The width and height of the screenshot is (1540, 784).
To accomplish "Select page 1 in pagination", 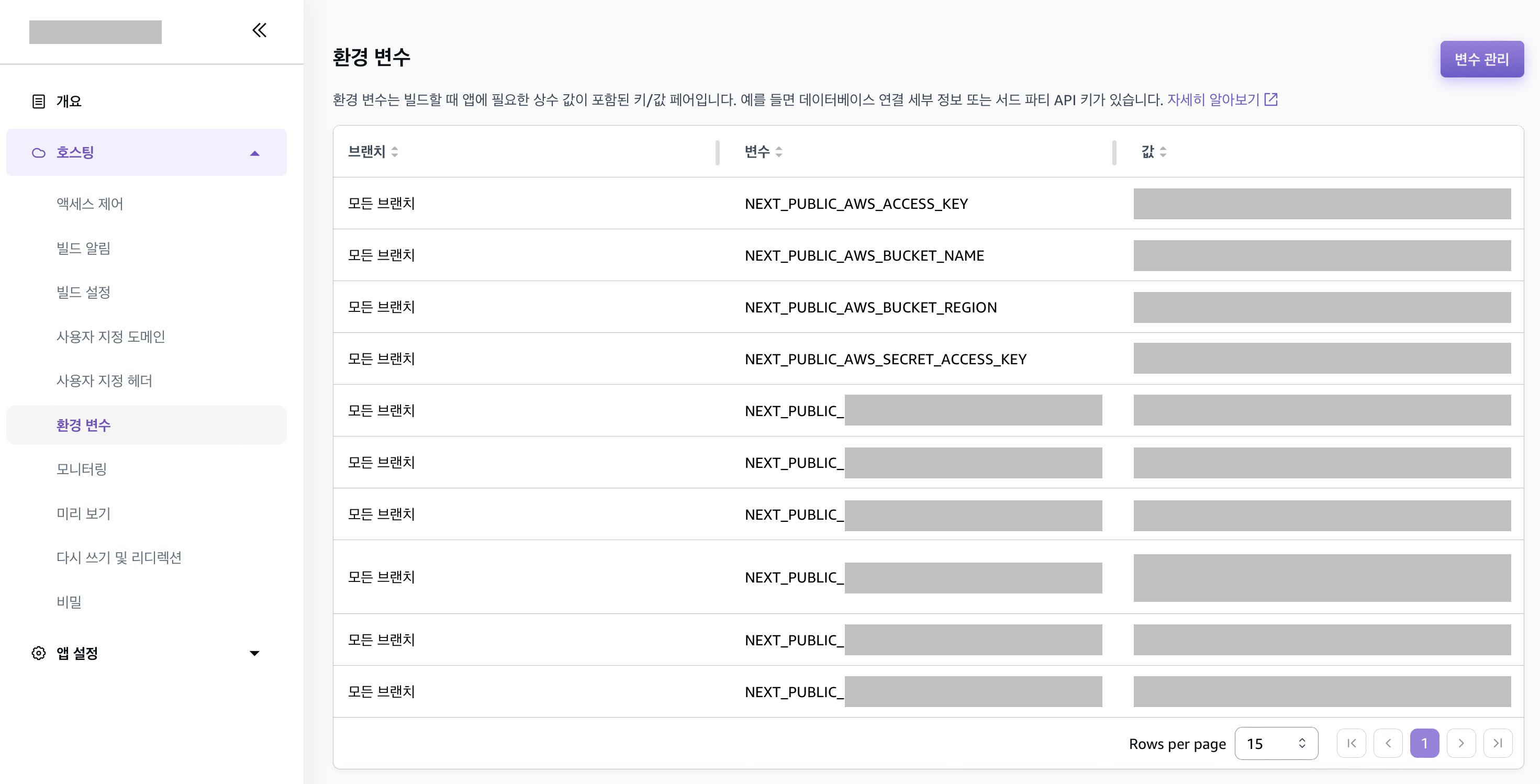I will point(1424,743).
